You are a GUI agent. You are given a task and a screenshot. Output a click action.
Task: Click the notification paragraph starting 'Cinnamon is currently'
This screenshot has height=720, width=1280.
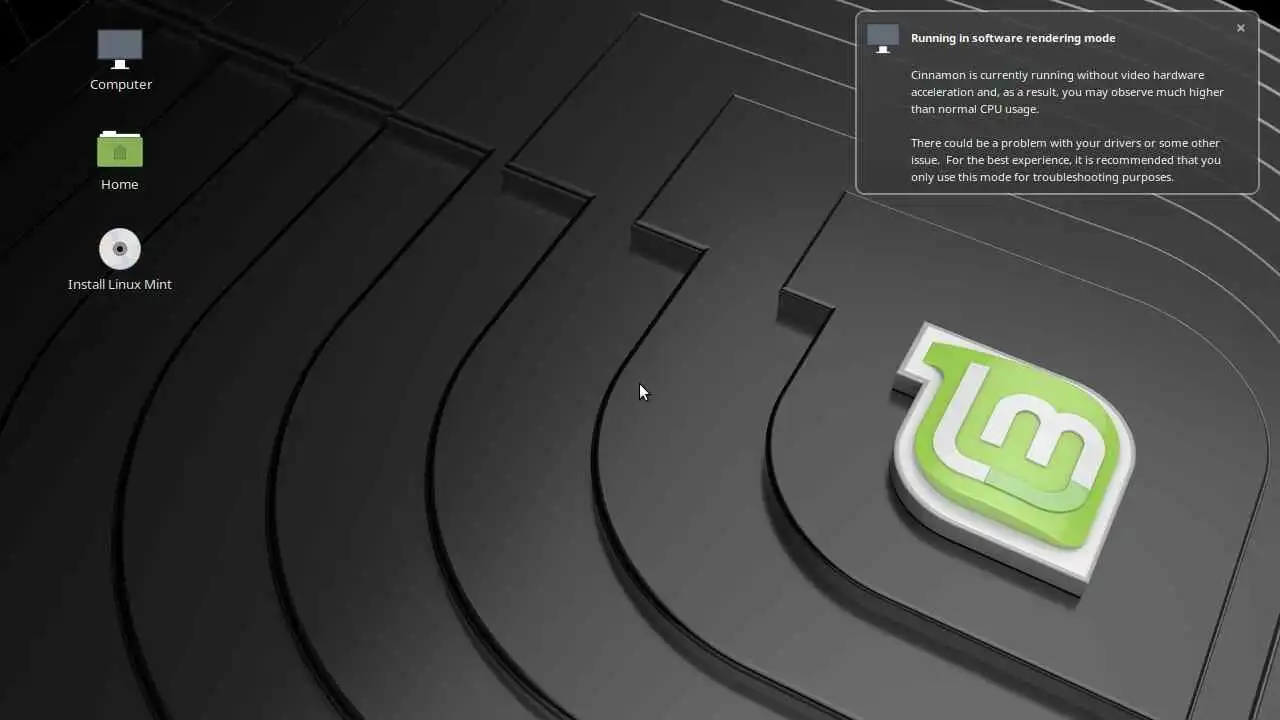pyautogui.click(x=1067, y=92)
